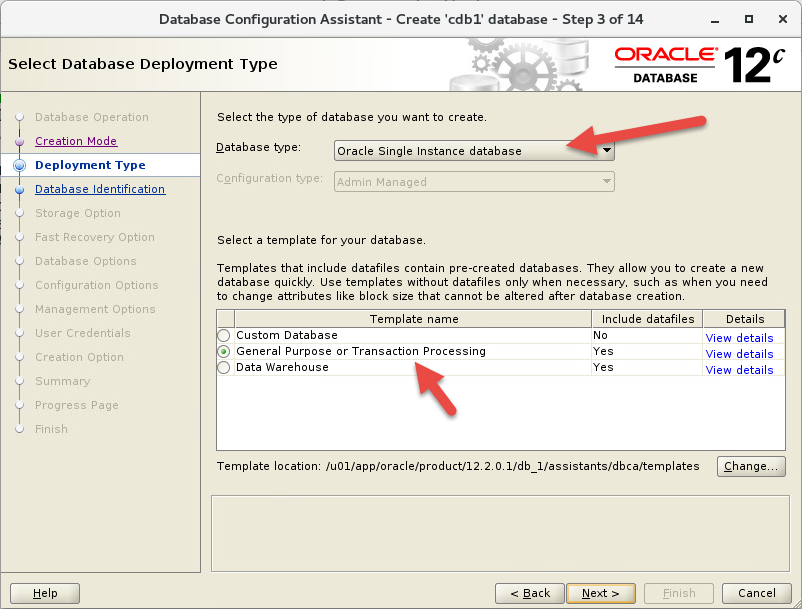Click the Finish button
802x609 pixels.
[x=679, y=593]
